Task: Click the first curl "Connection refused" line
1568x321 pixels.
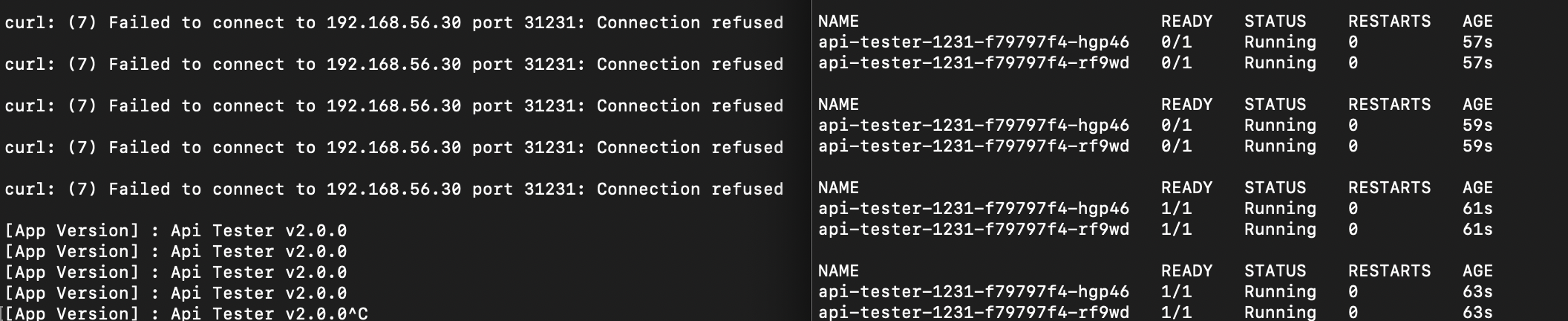Action: (393, 23)
